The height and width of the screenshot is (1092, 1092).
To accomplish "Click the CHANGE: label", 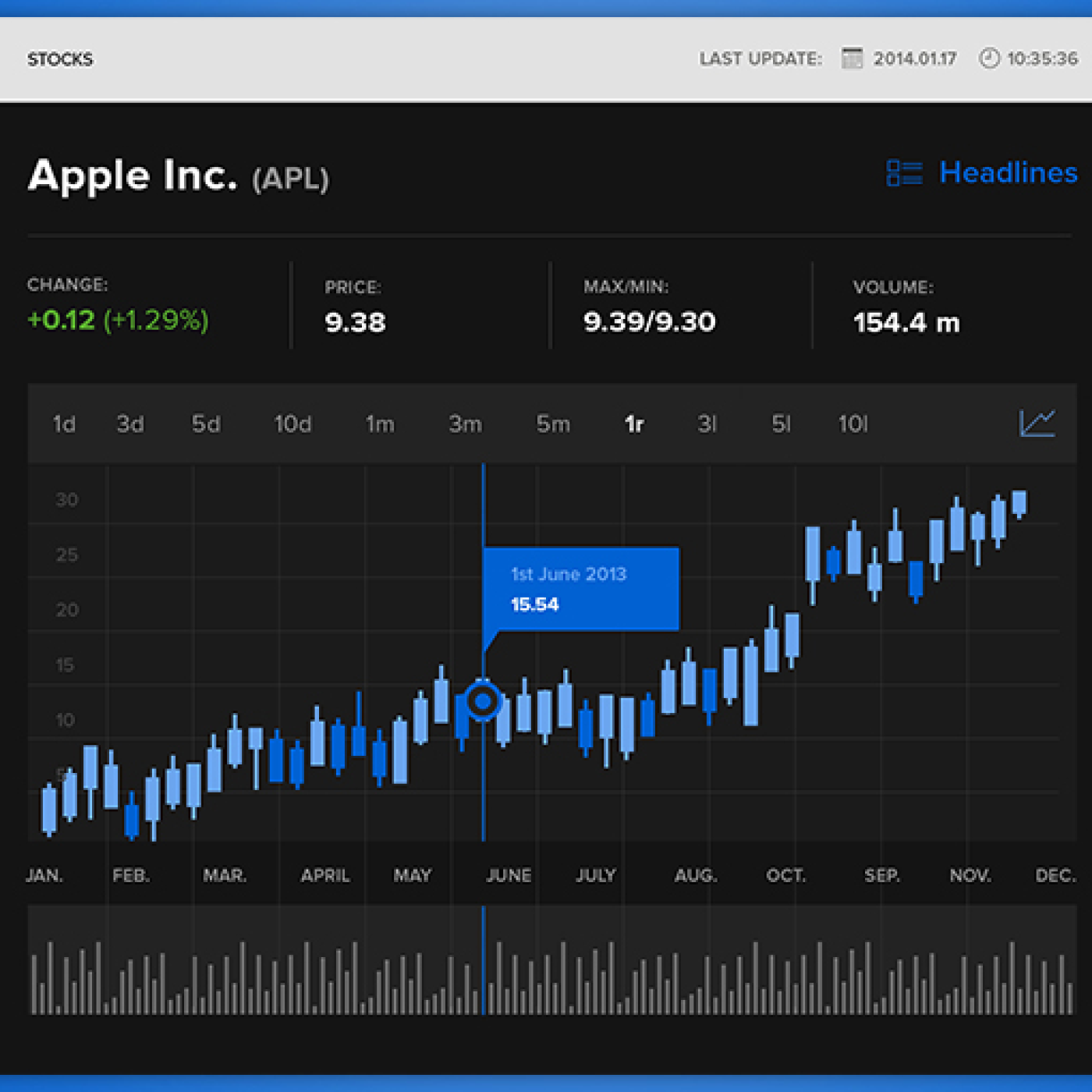I will (x=68, y=285).
